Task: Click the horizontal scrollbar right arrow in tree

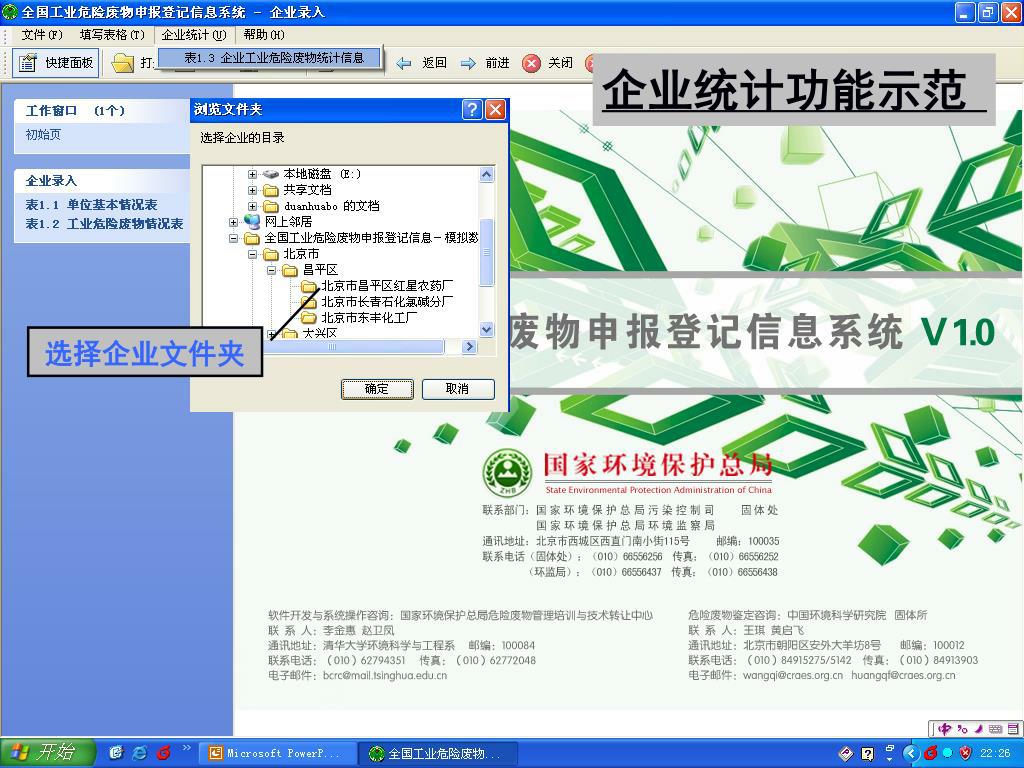Action: point(469,347)
